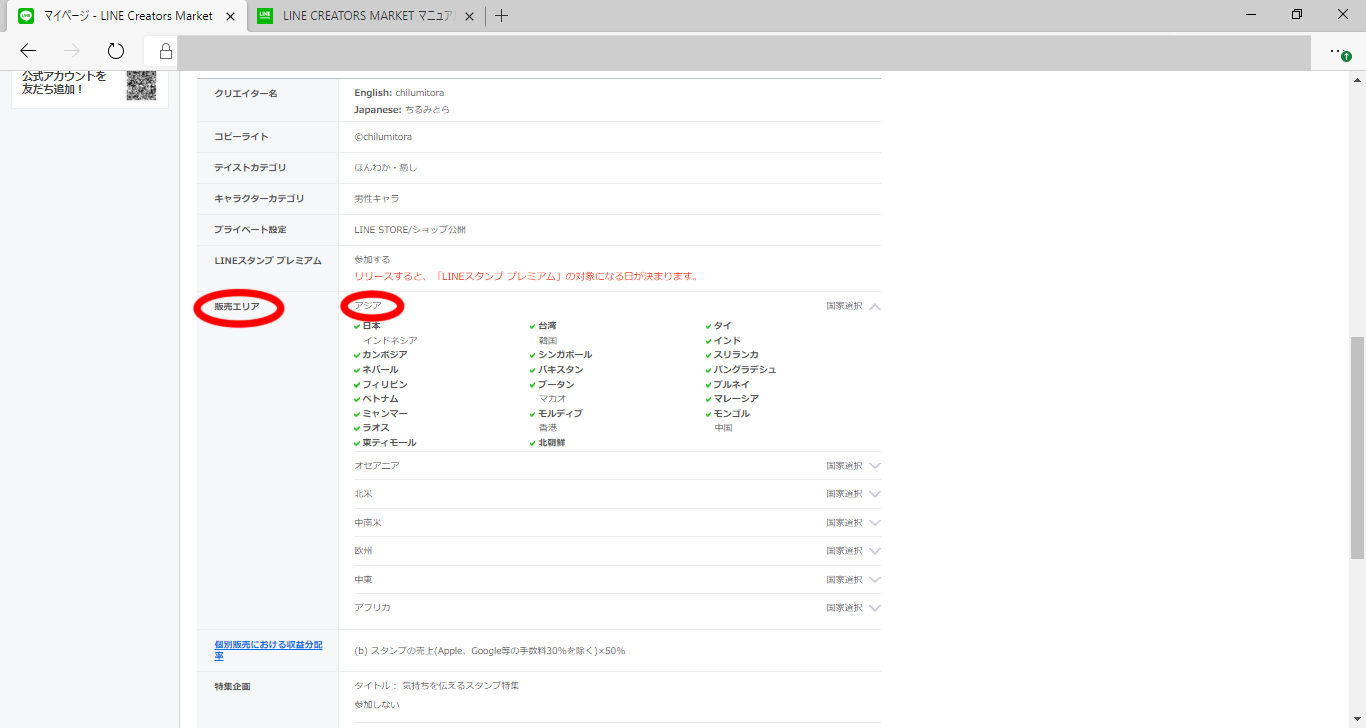Viewport: 1366px width, 728px height.
Task: Click the ミャンマー country entry
Action: tap(380, 414)
